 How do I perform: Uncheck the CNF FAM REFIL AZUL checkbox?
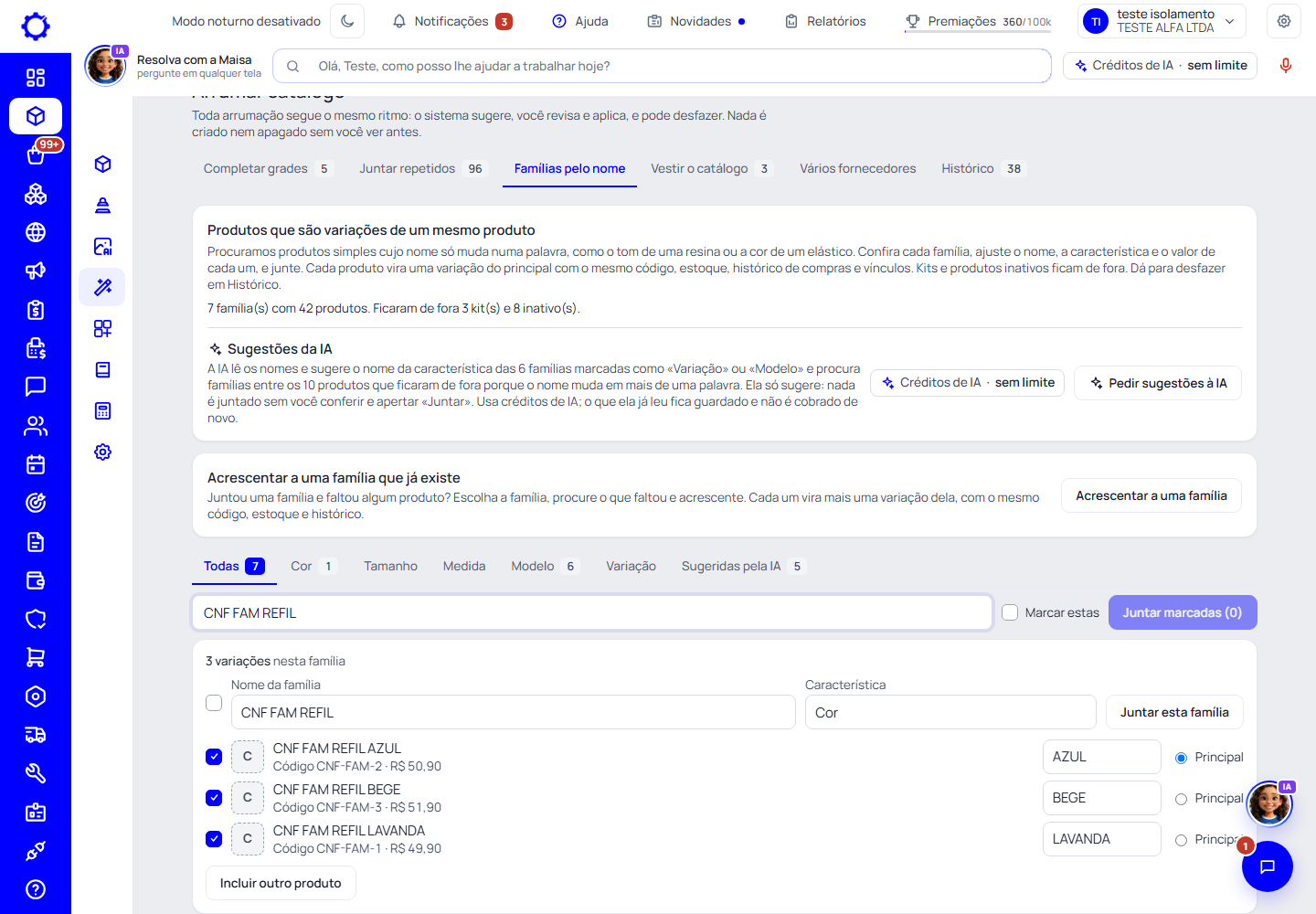click(x=214, y=757)
